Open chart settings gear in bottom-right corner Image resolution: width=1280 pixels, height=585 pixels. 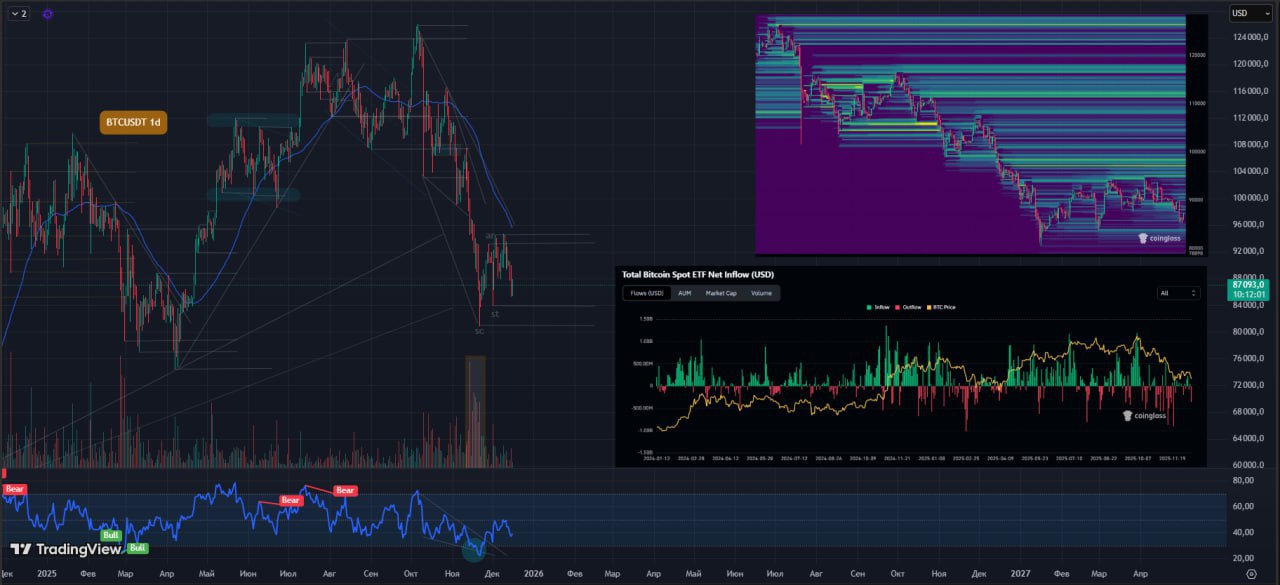tap(1251, 574)
